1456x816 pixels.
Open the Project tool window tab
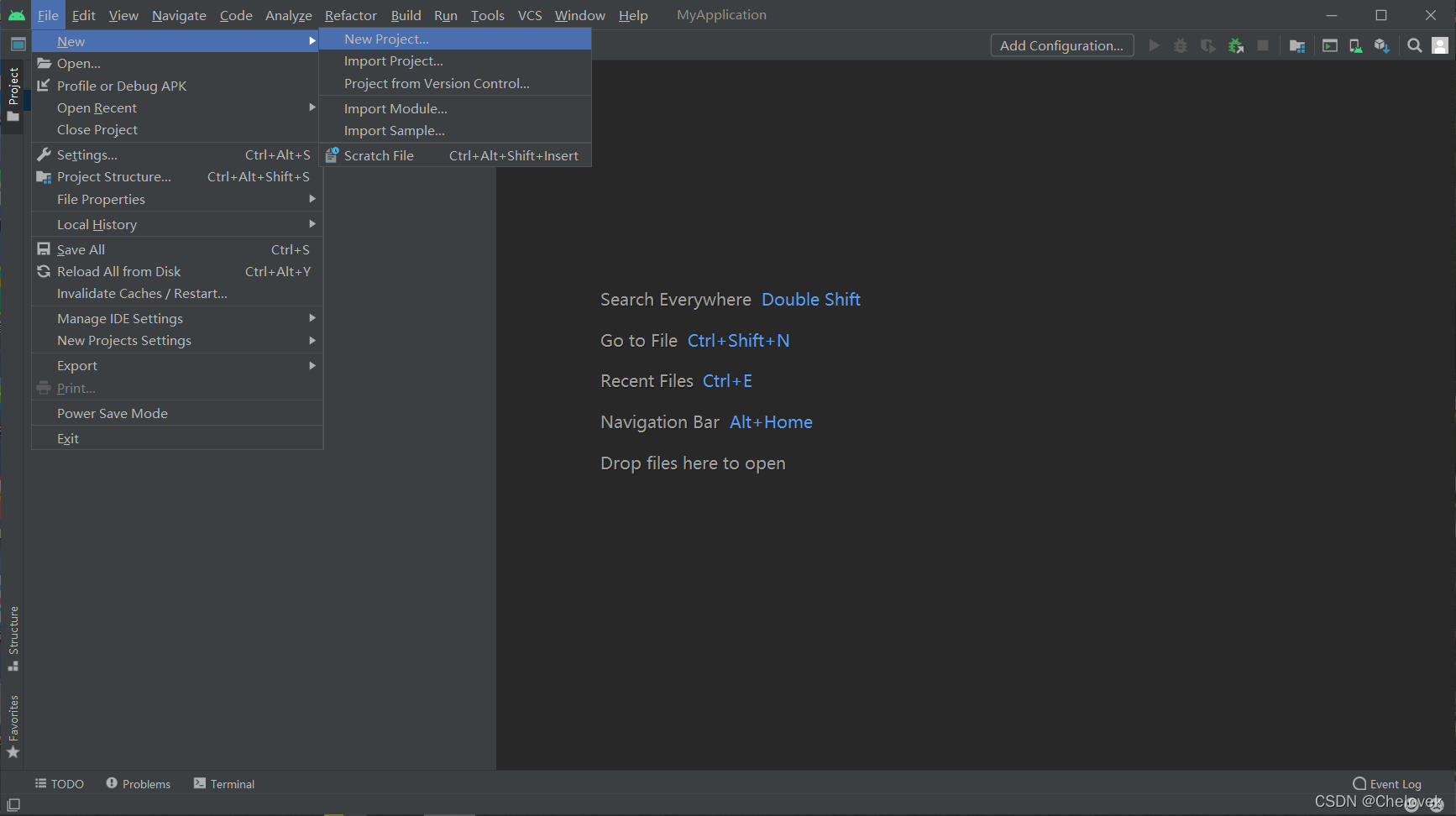[x=13, y=94]
